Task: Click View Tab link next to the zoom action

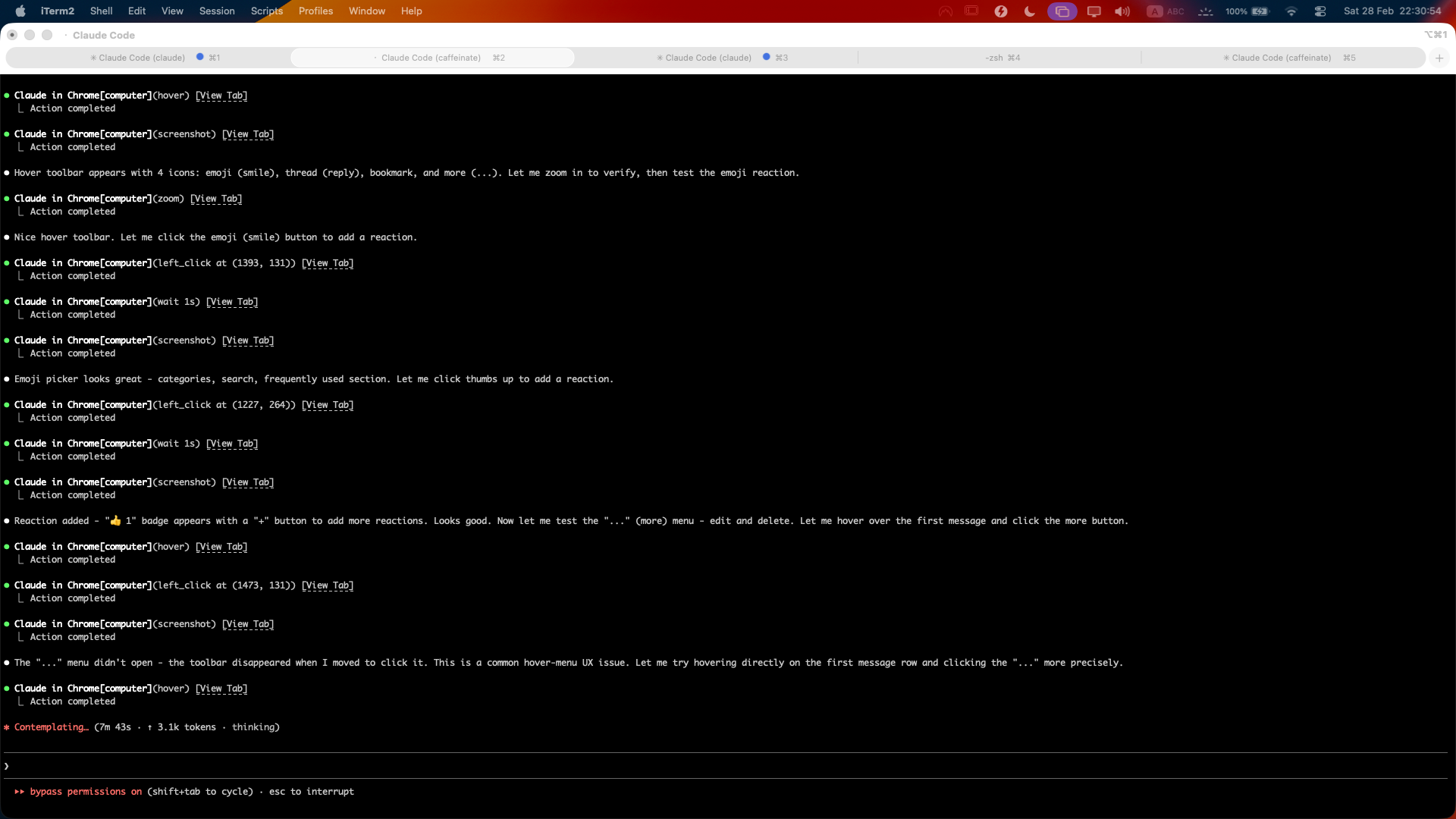Action: click(216, 198)
